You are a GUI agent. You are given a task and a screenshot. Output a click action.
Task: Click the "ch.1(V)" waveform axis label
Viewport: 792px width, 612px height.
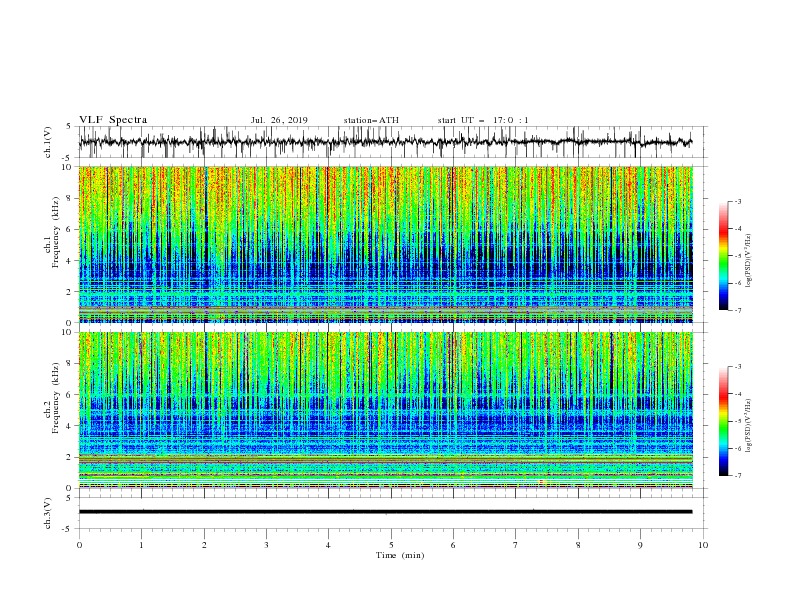pyautogui.click(x=48, y=142)
